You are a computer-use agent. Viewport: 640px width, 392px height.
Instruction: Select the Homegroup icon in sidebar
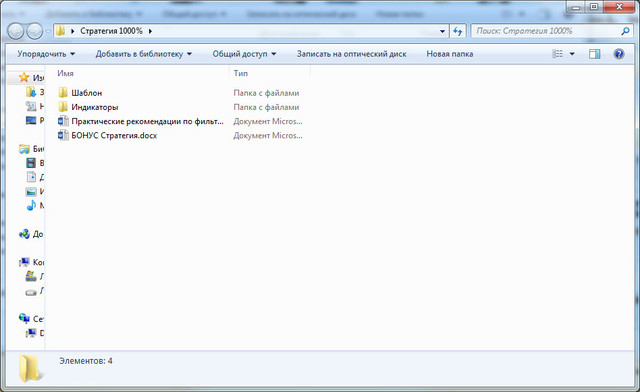(x=24, y=234)
